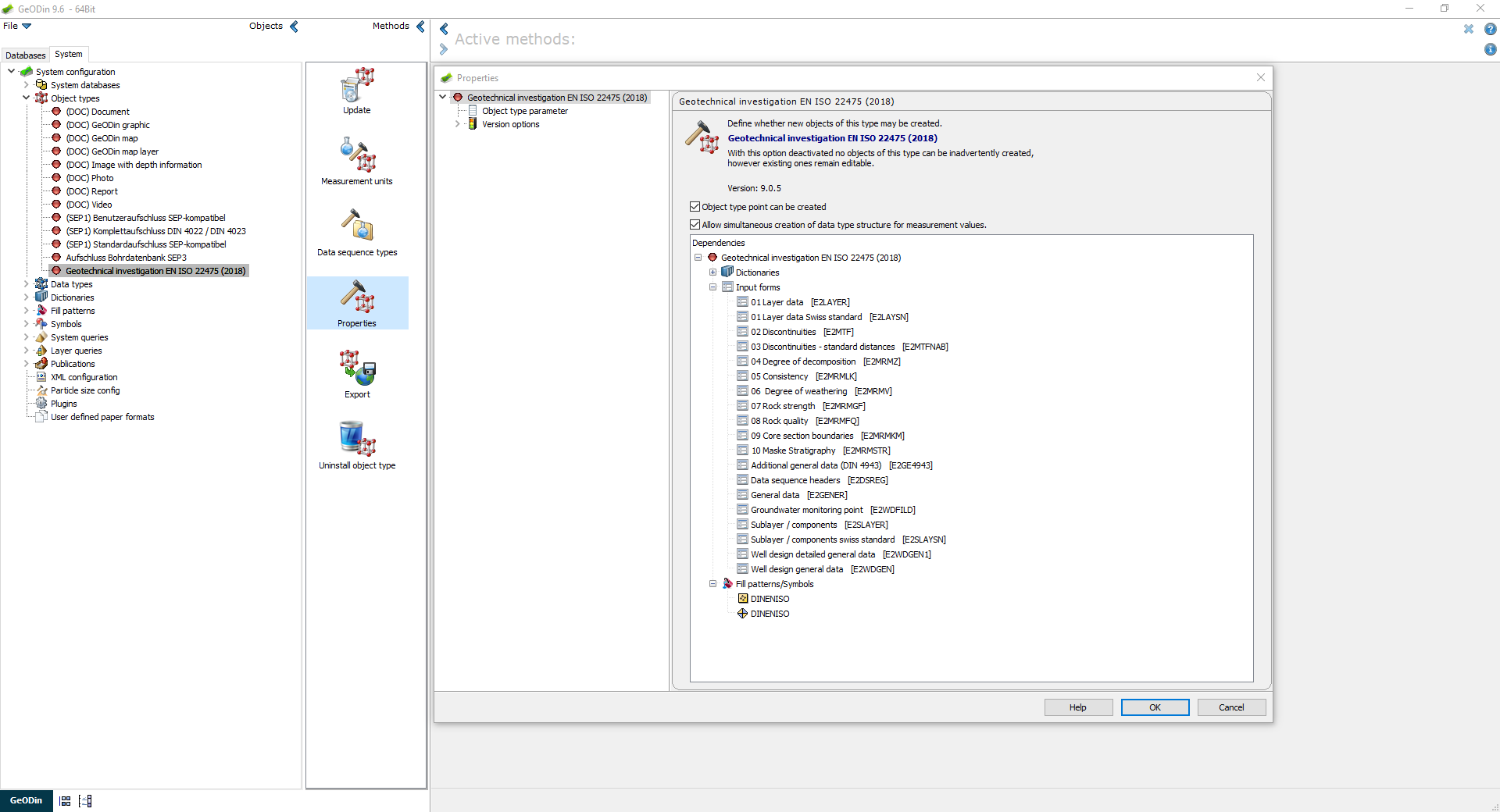Click the Uninstall object type icon
Screen dimensions: 1500x812
tap(357, 439)
